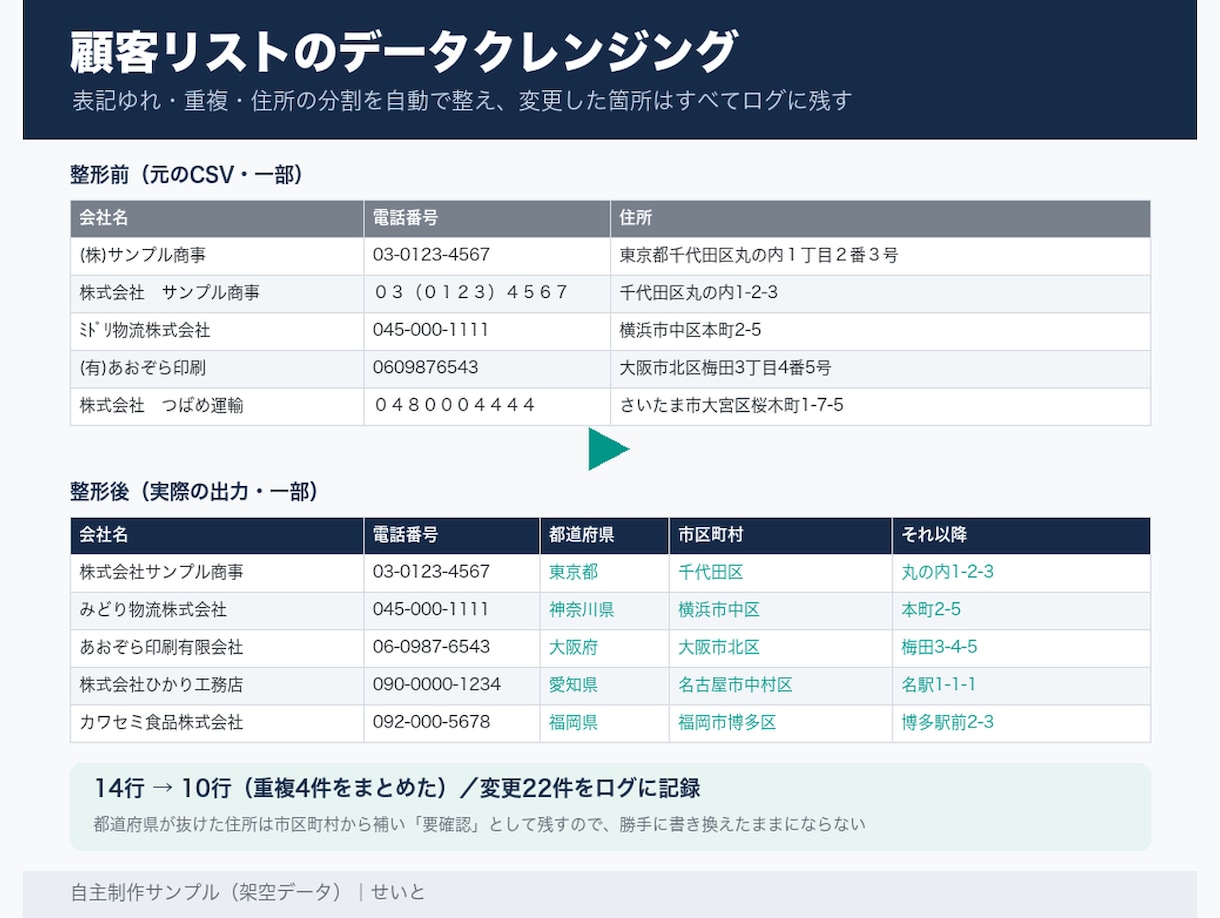Click the green arrow between the two tables
Screen dimensions: 1220x918
click(x=608, y=449)
